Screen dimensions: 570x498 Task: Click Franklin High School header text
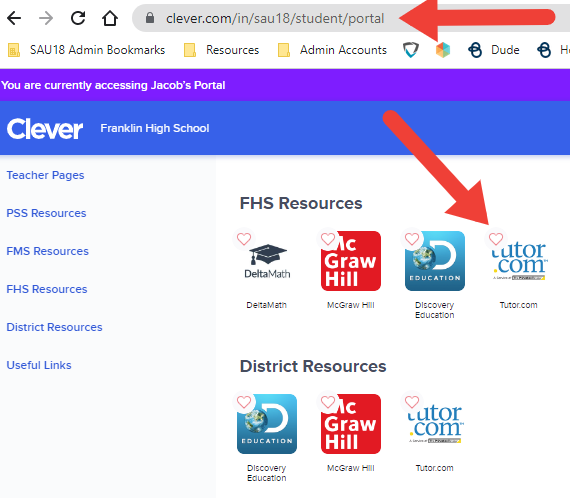pyautogui.click(x=155, y=128)
